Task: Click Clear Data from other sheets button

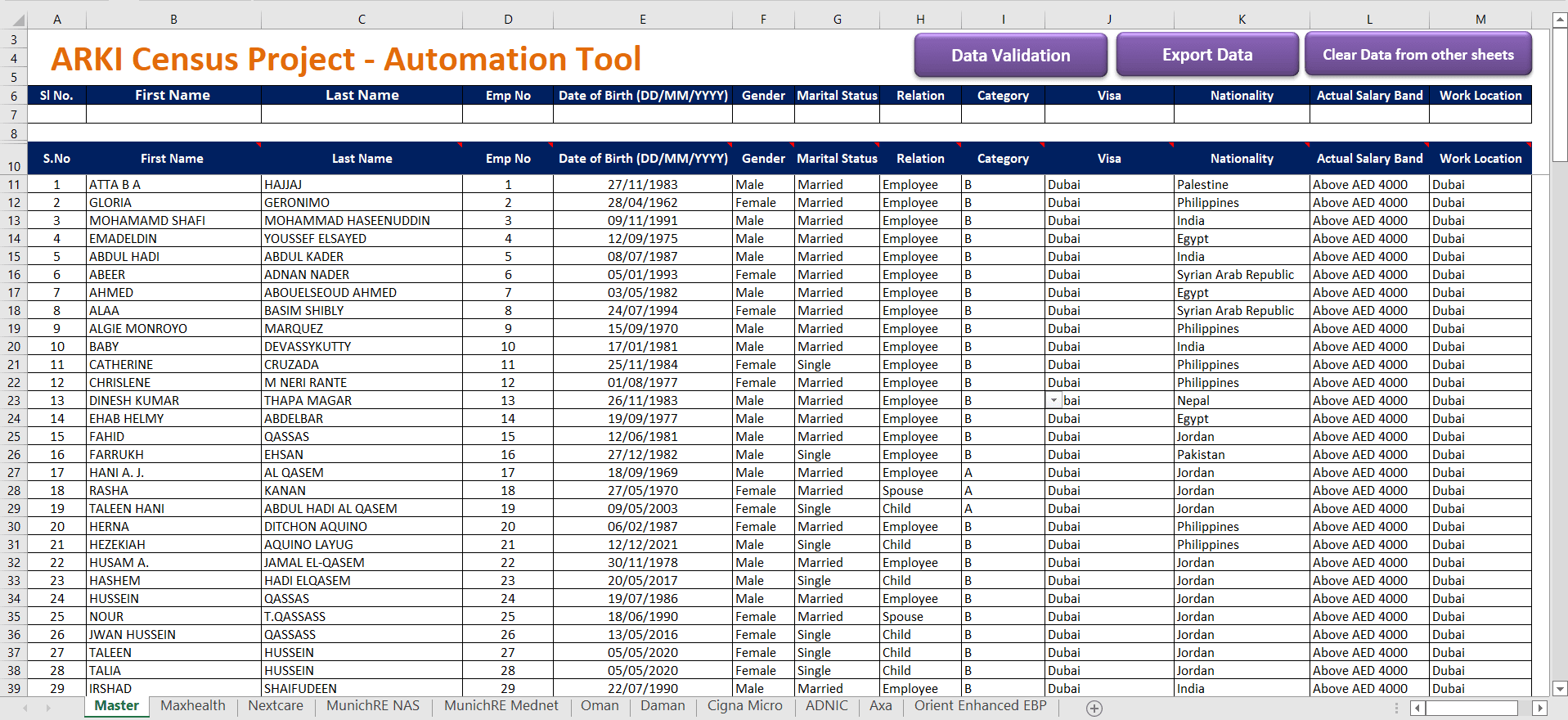Action: click(1418, 55)
